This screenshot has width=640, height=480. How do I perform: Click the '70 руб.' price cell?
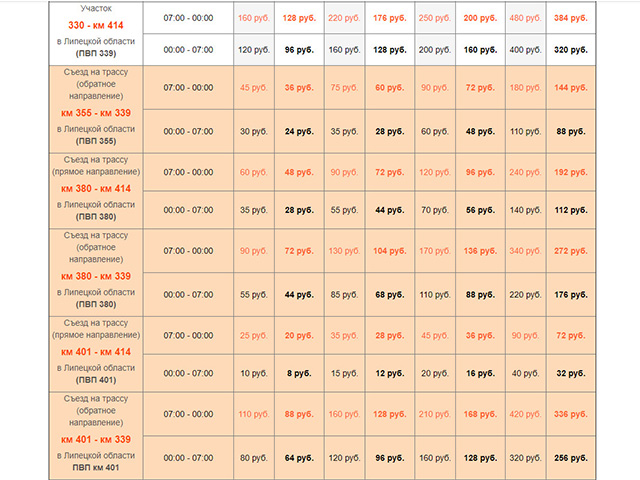click(435, 210)
